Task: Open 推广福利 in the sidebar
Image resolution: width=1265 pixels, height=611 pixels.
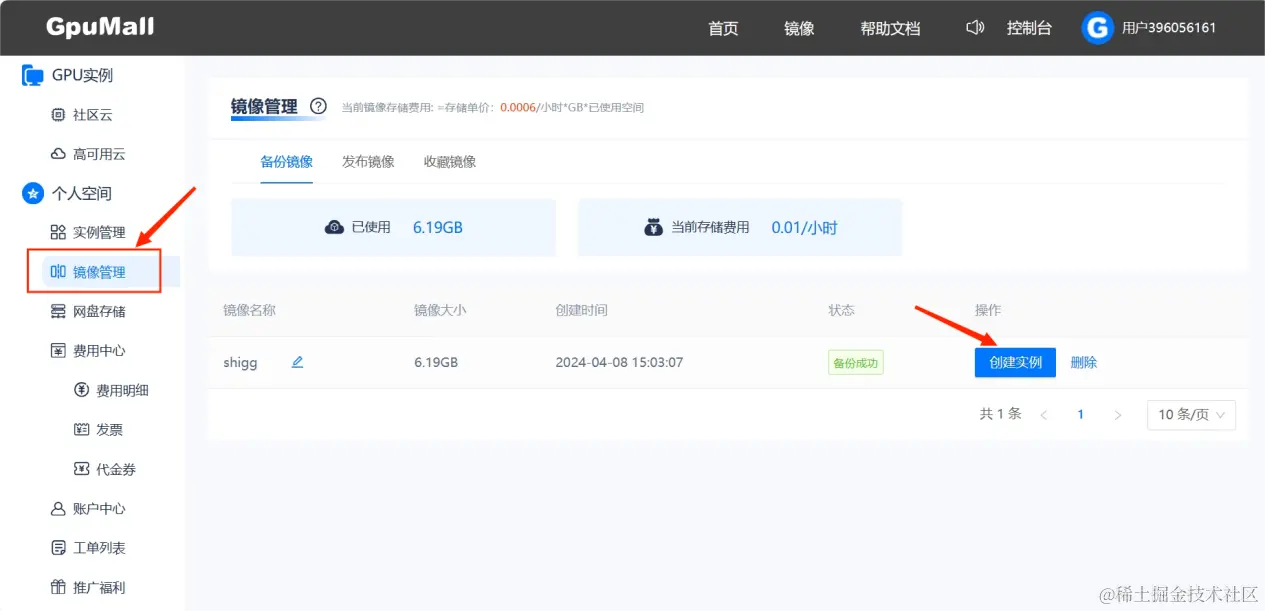Action: coord(99,587)
